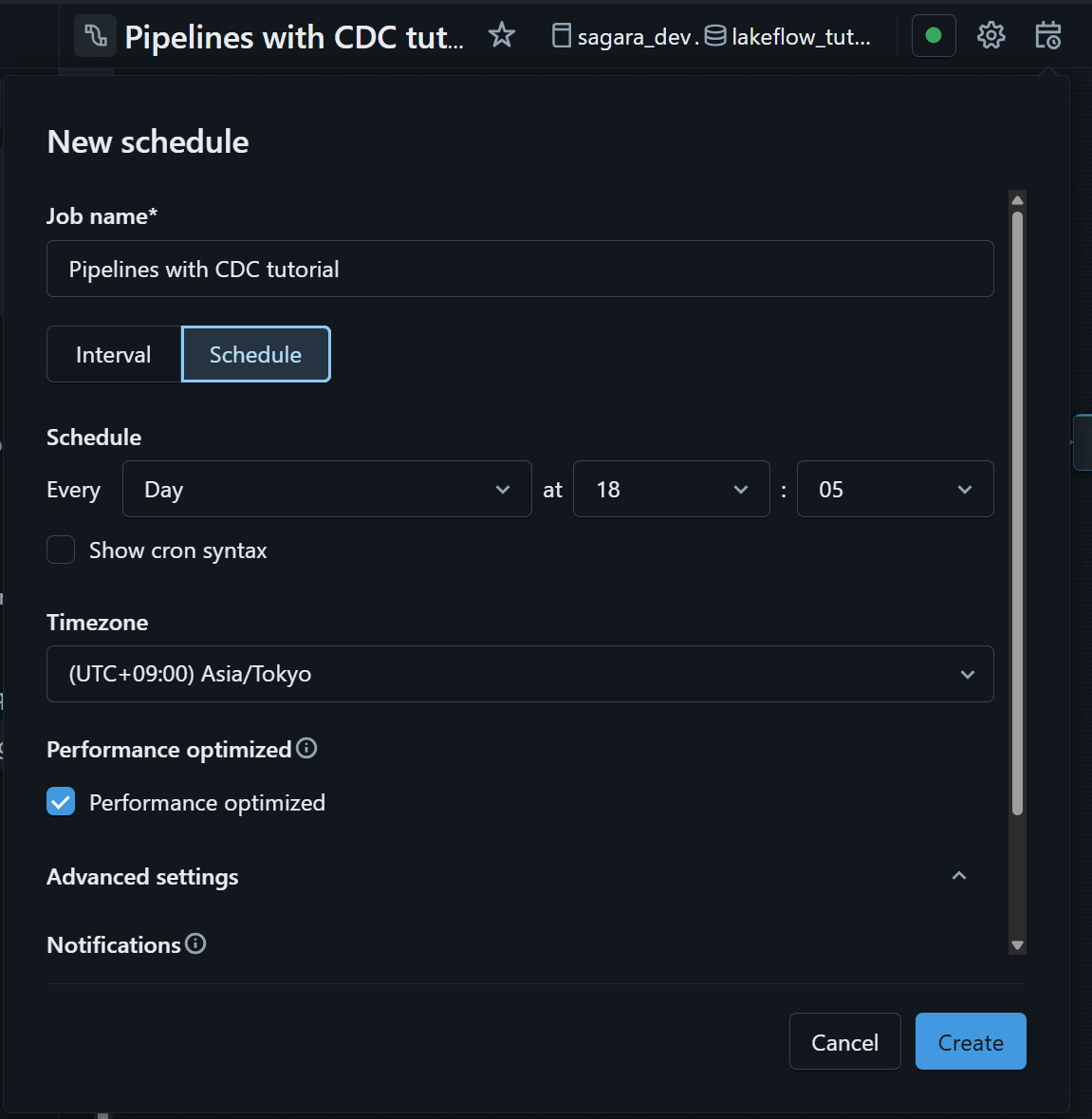
Task: Click the sagara_dev catalog icon
Action: tap(562, 36)
